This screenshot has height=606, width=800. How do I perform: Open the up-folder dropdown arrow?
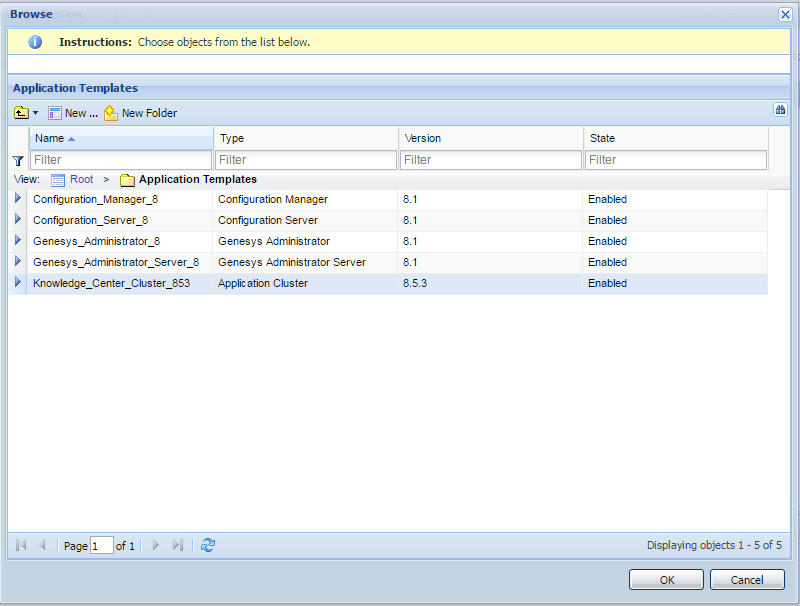tap(36, 114)
